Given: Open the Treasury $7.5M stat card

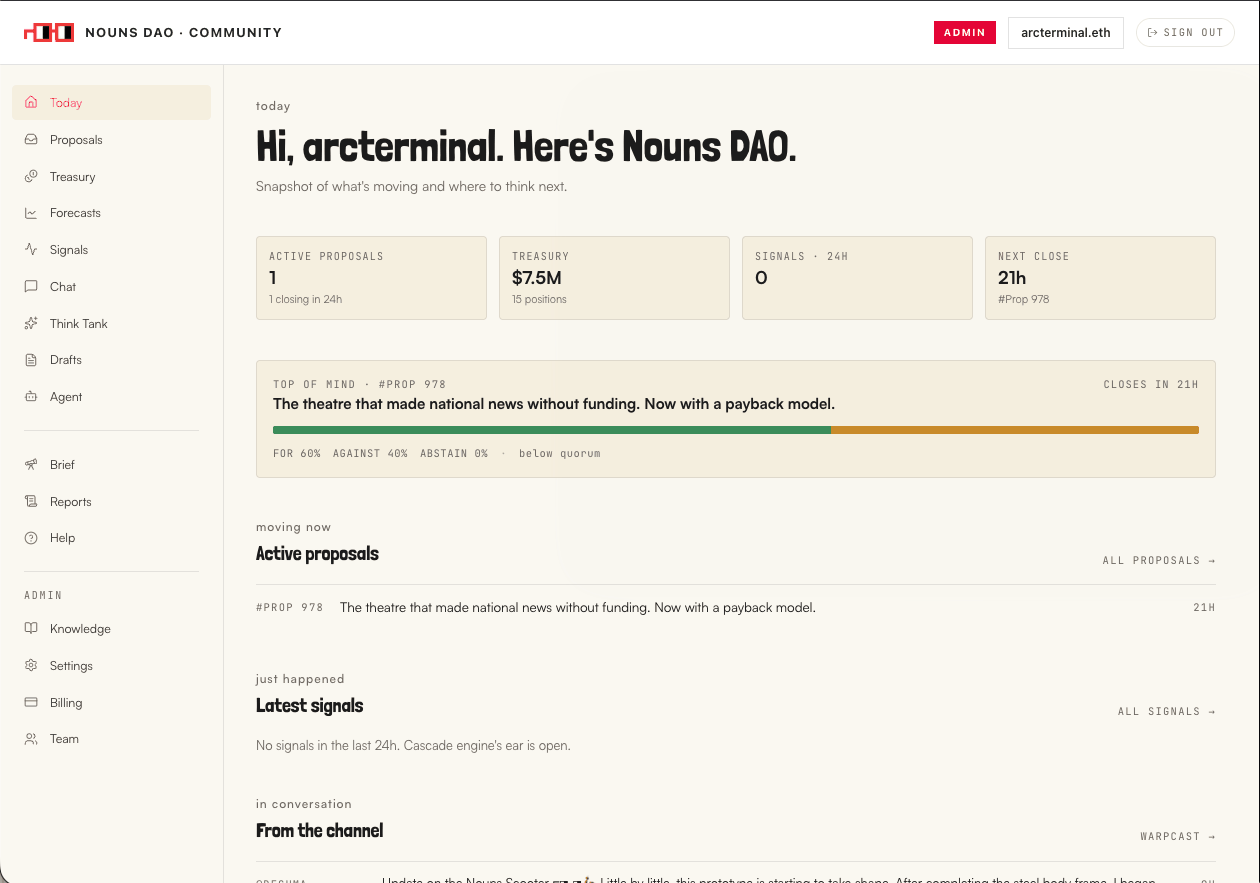Looking at the screenshot, I should tap(614, 278).
